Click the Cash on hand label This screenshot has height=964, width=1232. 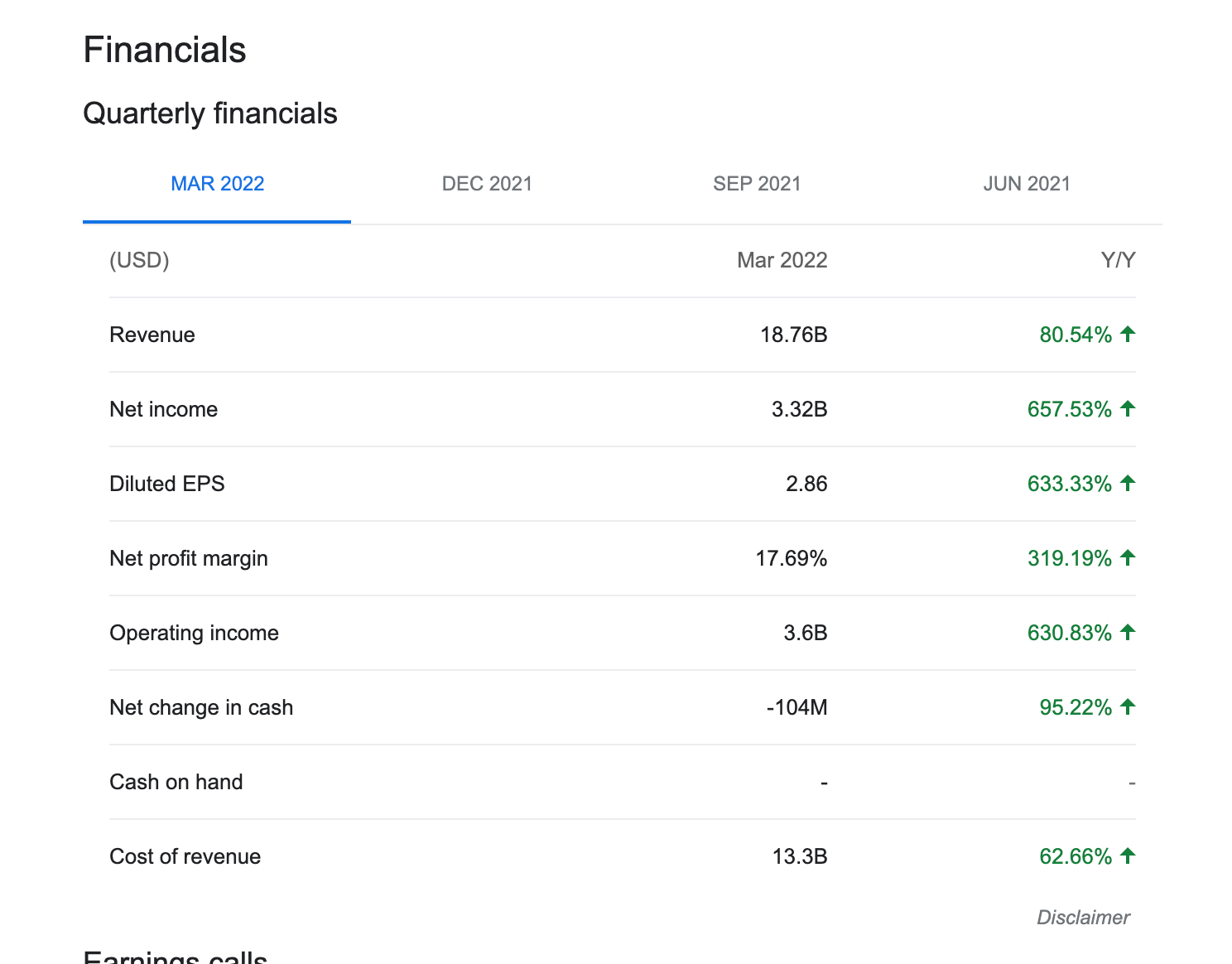point(176,782)
